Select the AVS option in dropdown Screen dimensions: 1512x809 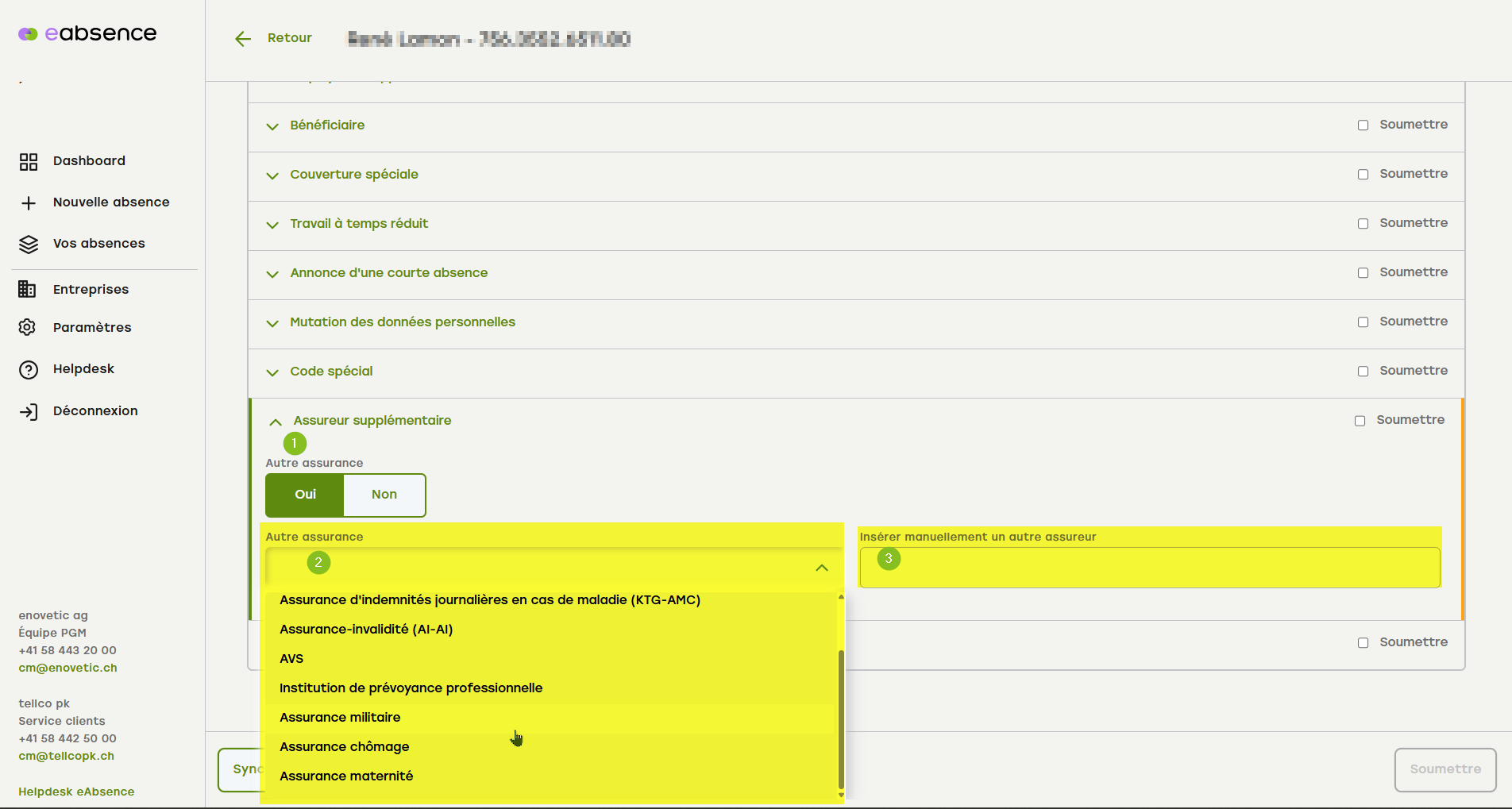click(x=291, y=659)
